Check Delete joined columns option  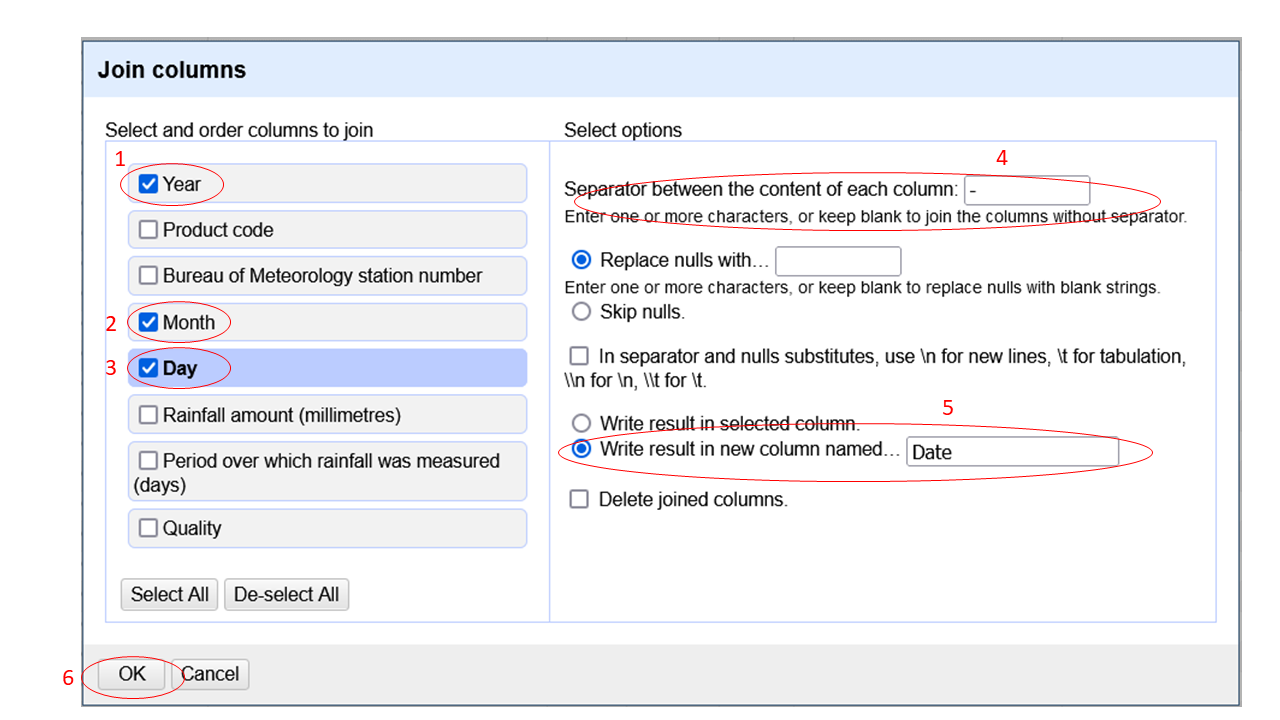(579, 499)
